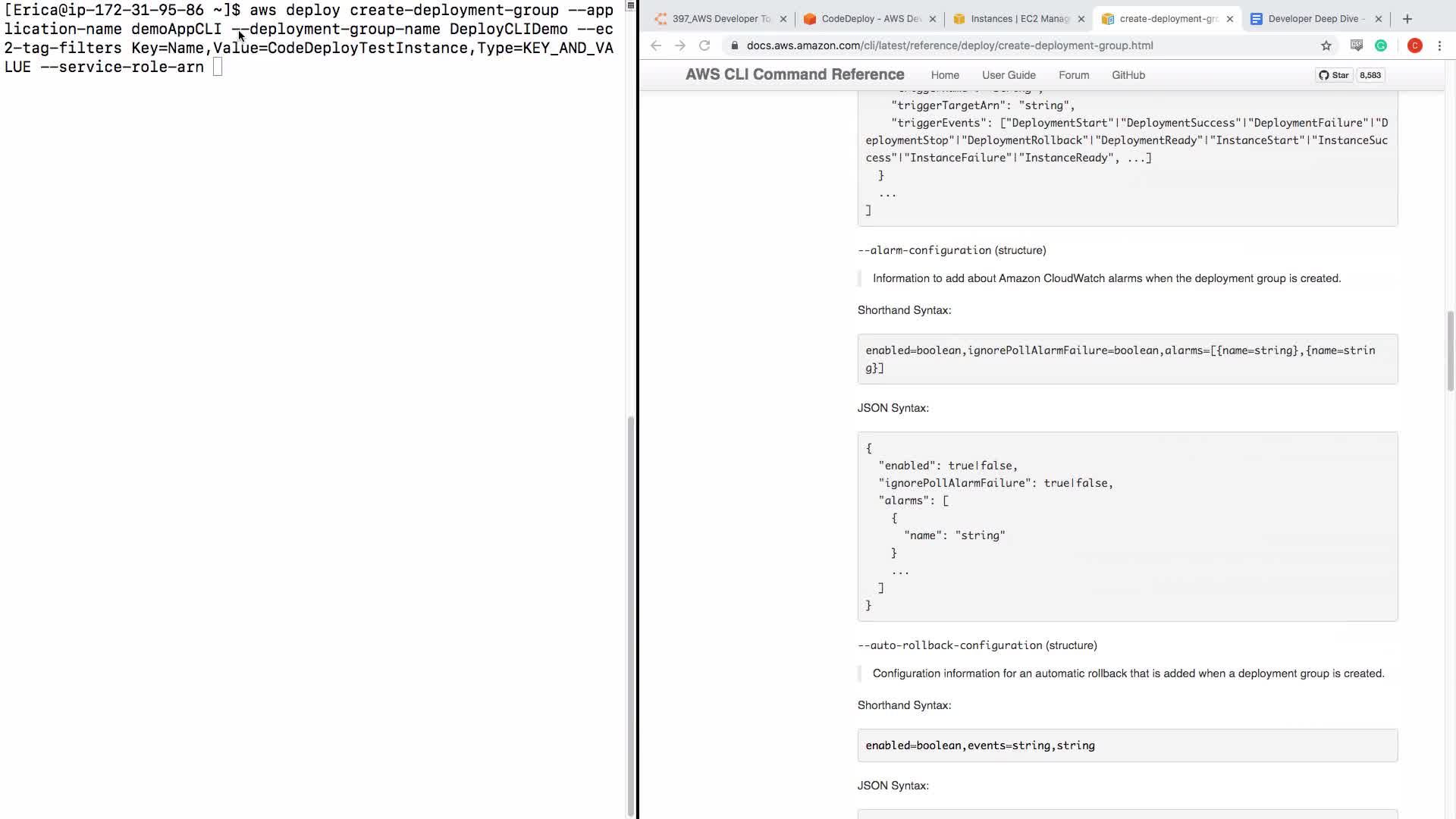1456x819 pixels.
Task: Open the Chrome profile avatar
Action: tap(1414, 45)
